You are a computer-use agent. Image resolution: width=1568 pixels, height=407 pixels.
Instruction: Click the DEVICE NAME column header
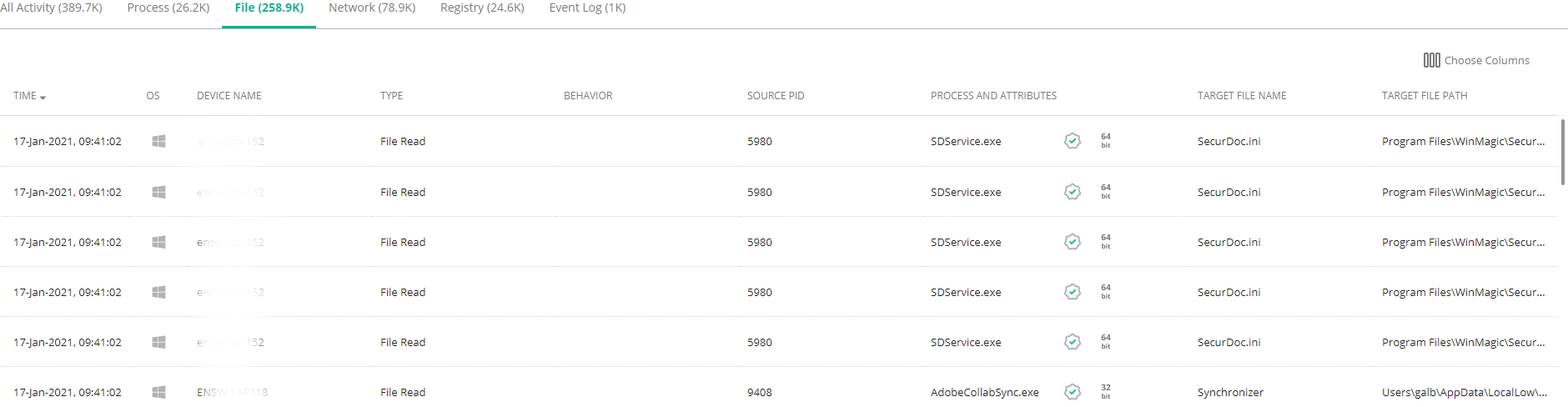(x=229, y=96)
